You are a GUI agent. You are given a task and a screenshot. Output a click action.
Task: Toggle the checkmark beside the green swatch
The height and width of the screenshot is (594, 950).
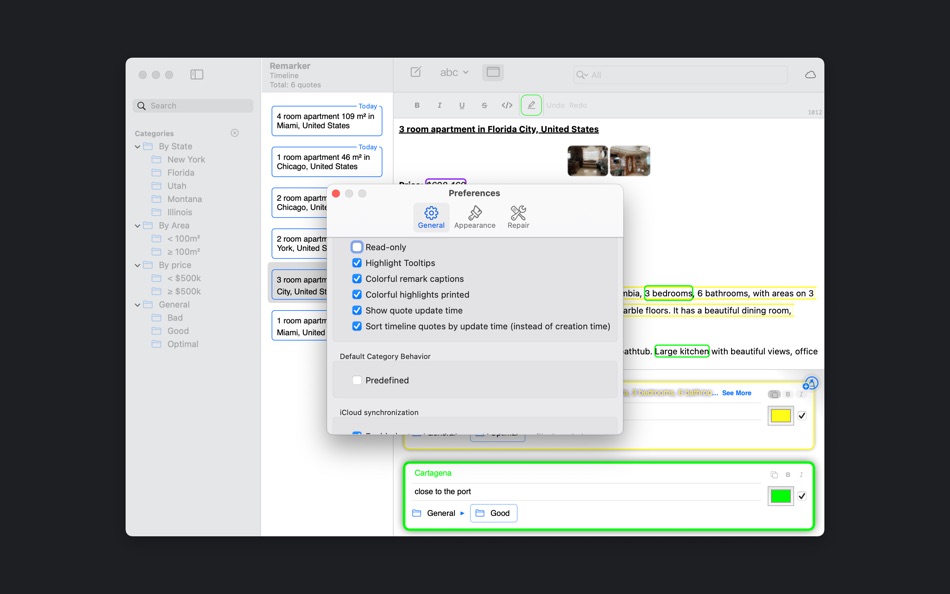pyautogui.click(x=802, y=496)
